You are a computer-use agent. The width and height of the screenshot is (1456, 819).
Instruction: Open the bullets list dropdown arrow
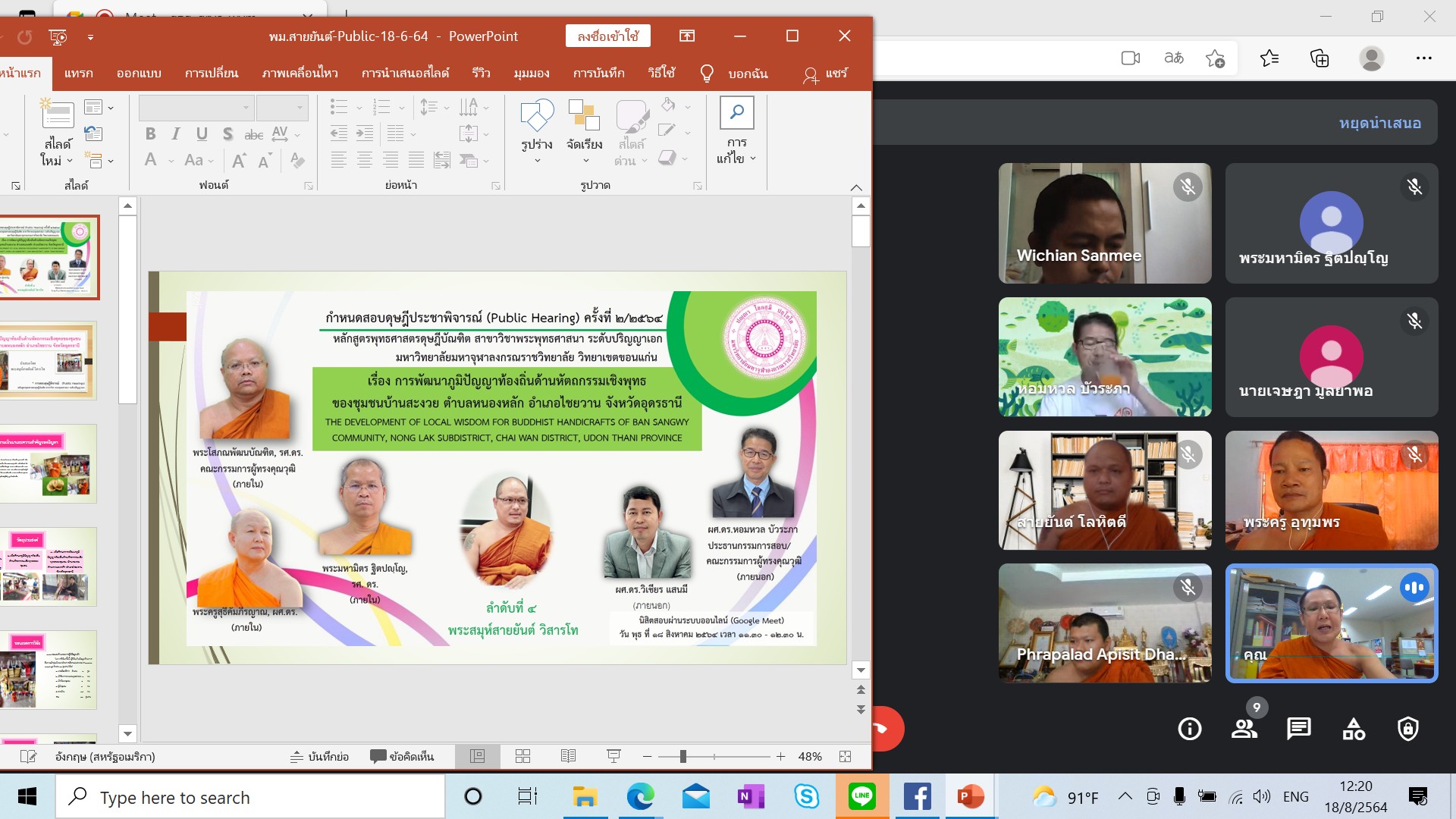pyautogui.click(x=359, y=108)
